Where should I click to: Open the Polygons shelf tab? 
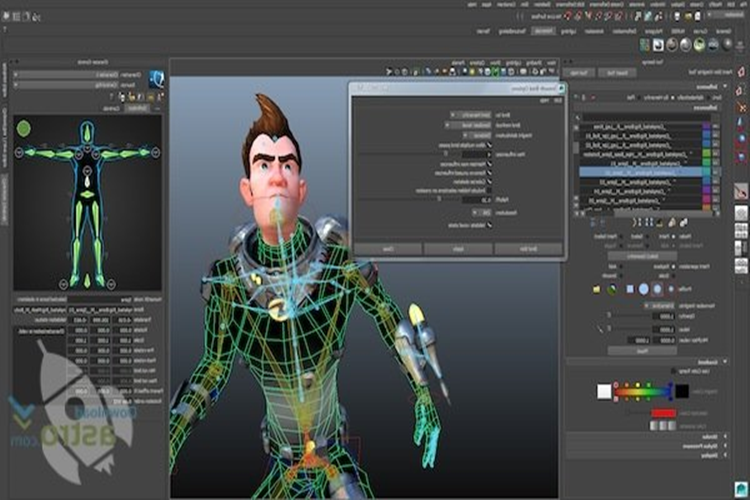[656, 31]
